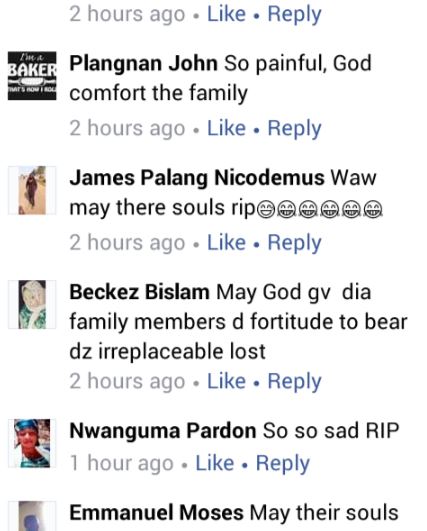427x531 pixels.
Task: Open Nwanguma Pardon's profile picture
Action: [x=32, y=443]
